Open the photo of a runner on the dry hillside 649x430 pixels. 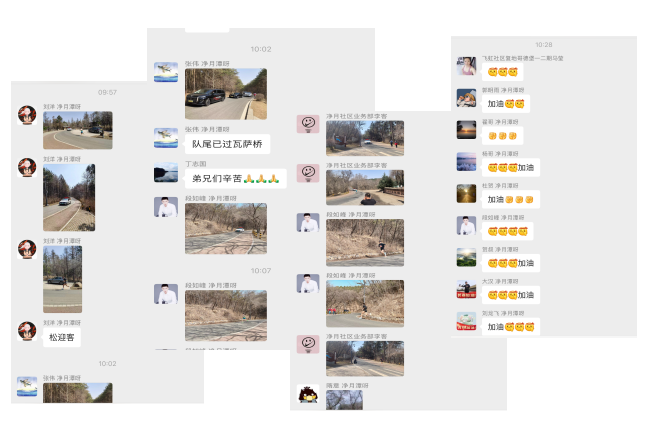tap(365, 243)
